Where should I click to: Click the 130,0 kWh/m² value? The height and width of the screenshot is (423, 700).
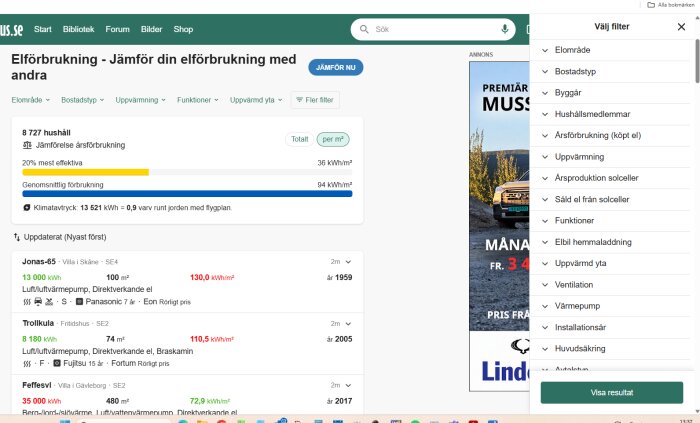tap(212, 277)
